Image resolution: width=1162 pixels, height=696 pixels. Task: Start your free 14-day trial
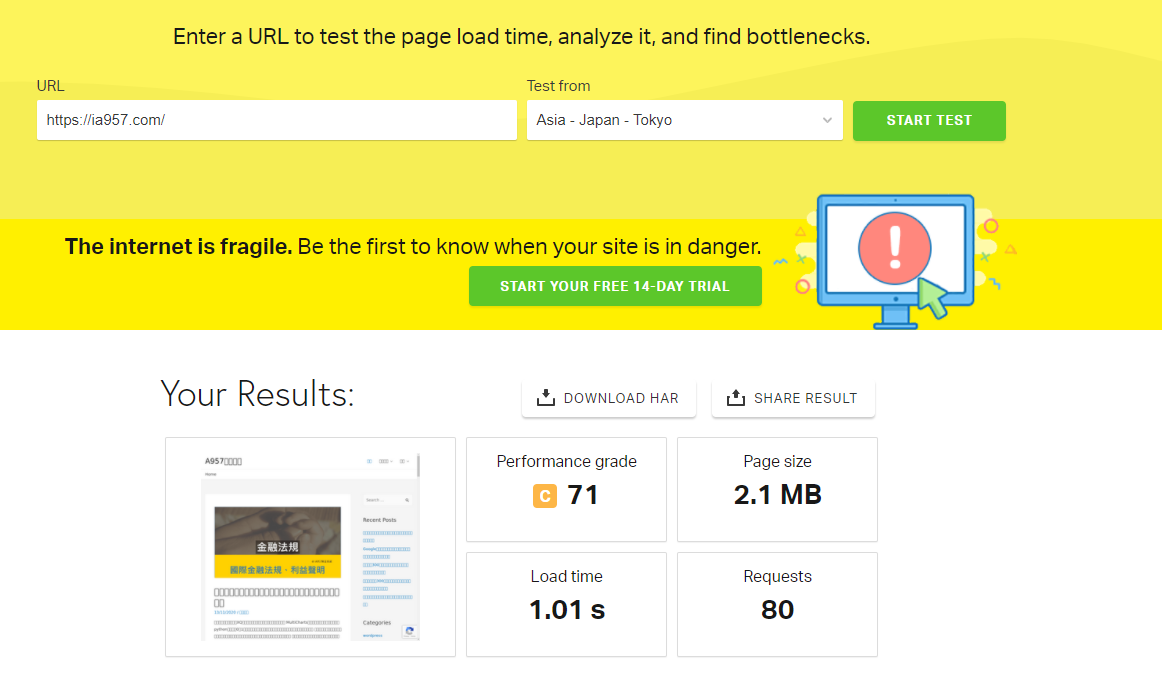pyautogui.click(x=615, y=286)
